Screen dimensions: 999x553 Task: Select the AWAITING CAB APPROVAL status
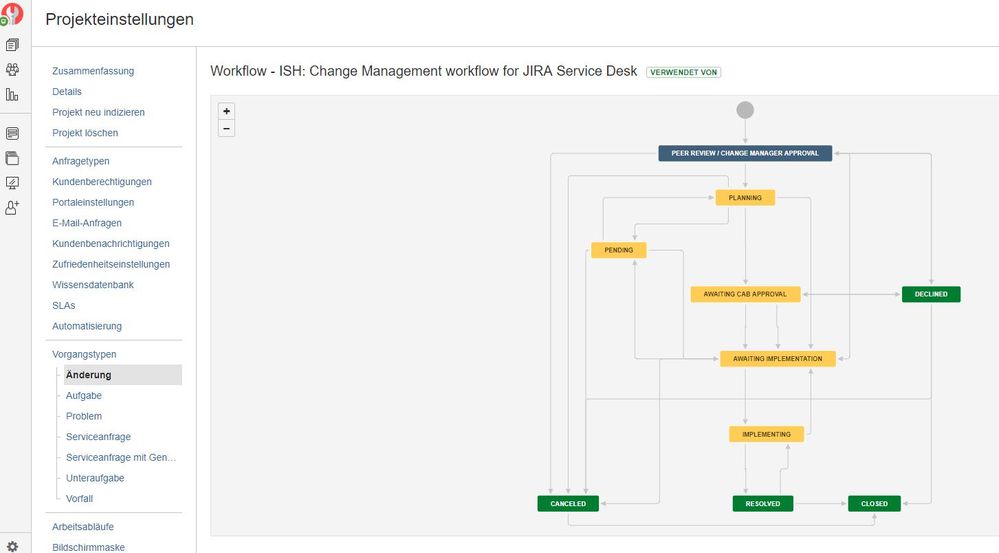[x=745, y=294]
